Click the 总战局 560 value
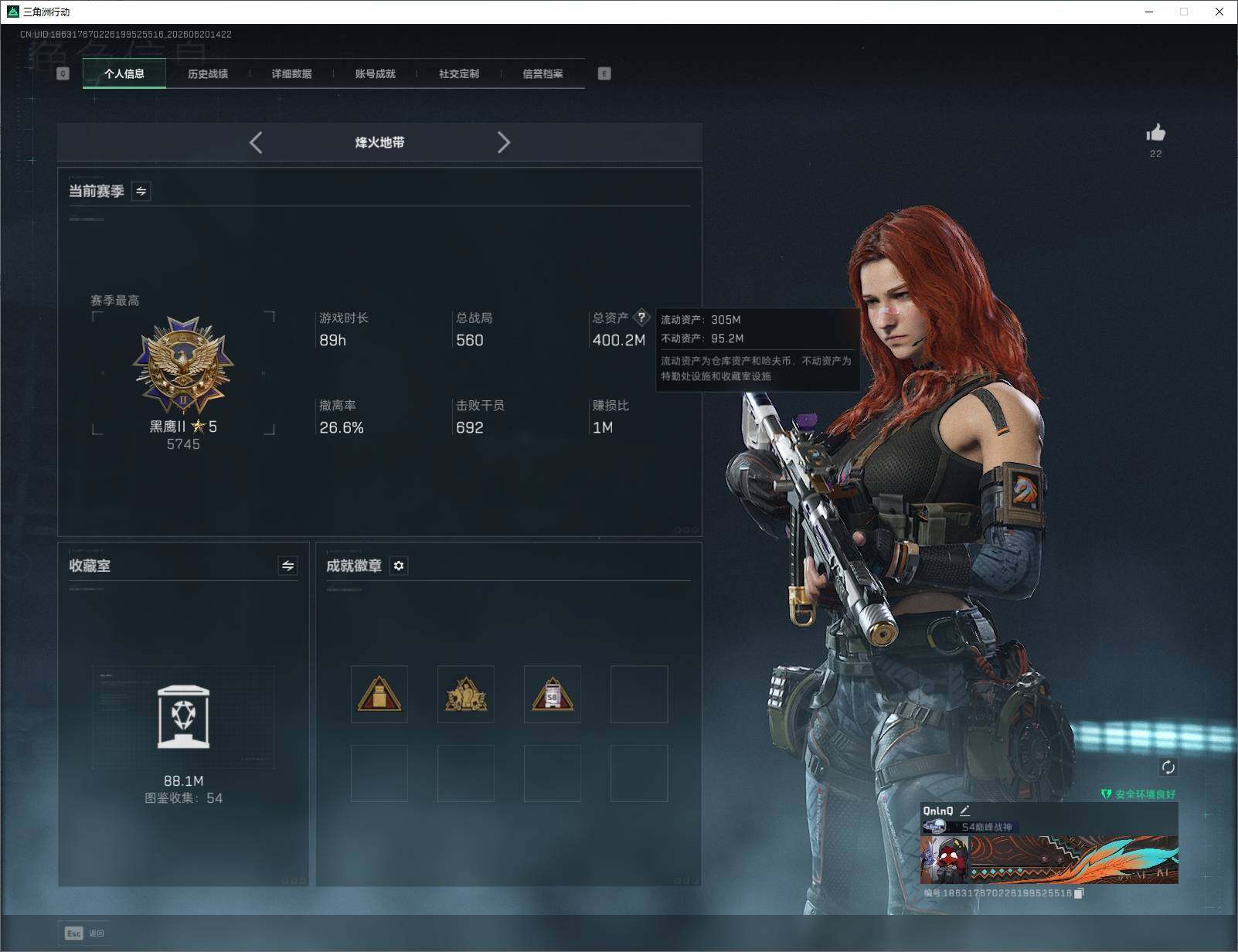Screen dimensions: 1238x952 tap(469, 340)
